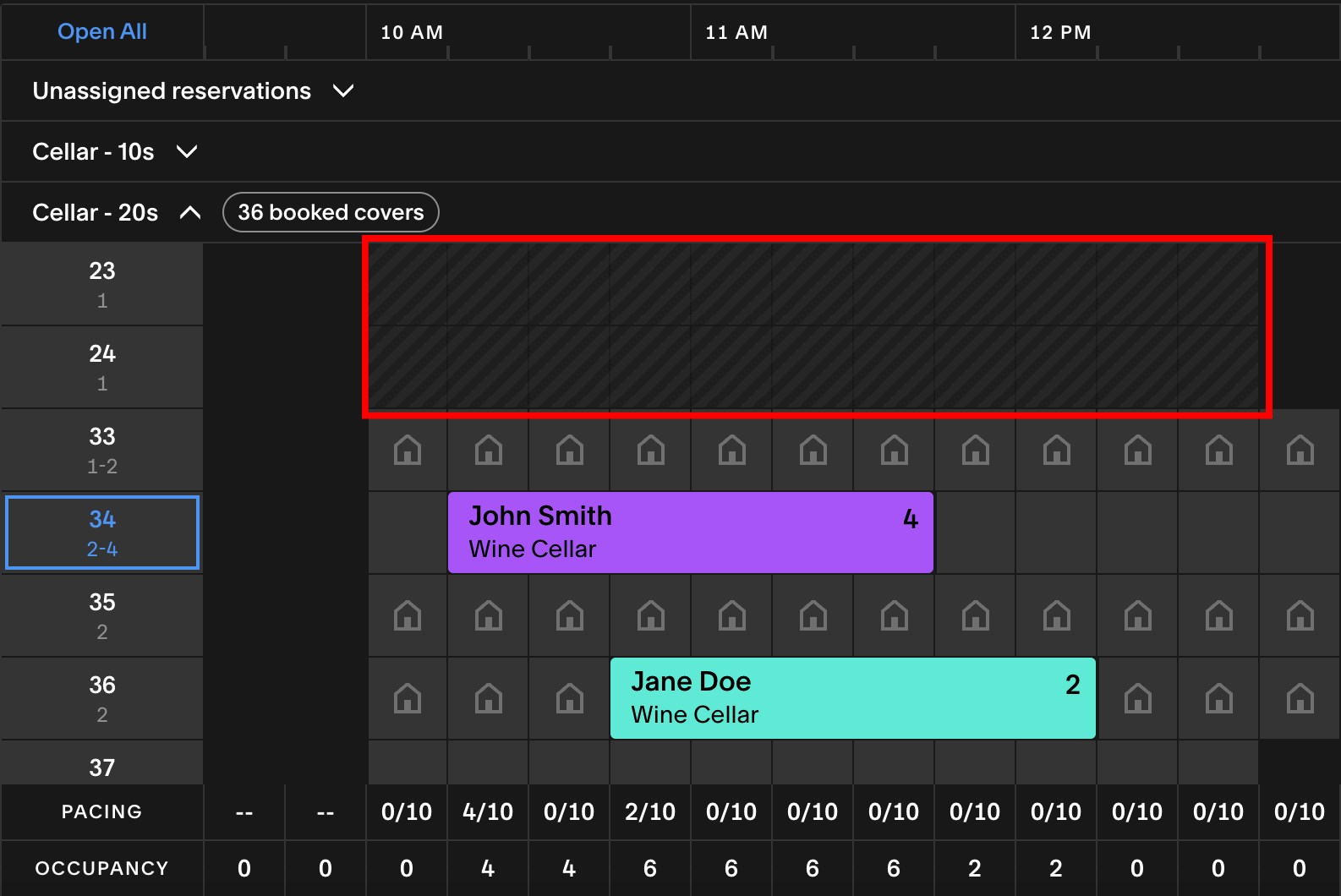Image resolution: width=1341 pixels, height=896 pixels.
Task: Click table 35 house icon at 10:30 AM
Action: pyautogui.click(x=570, y=615)
